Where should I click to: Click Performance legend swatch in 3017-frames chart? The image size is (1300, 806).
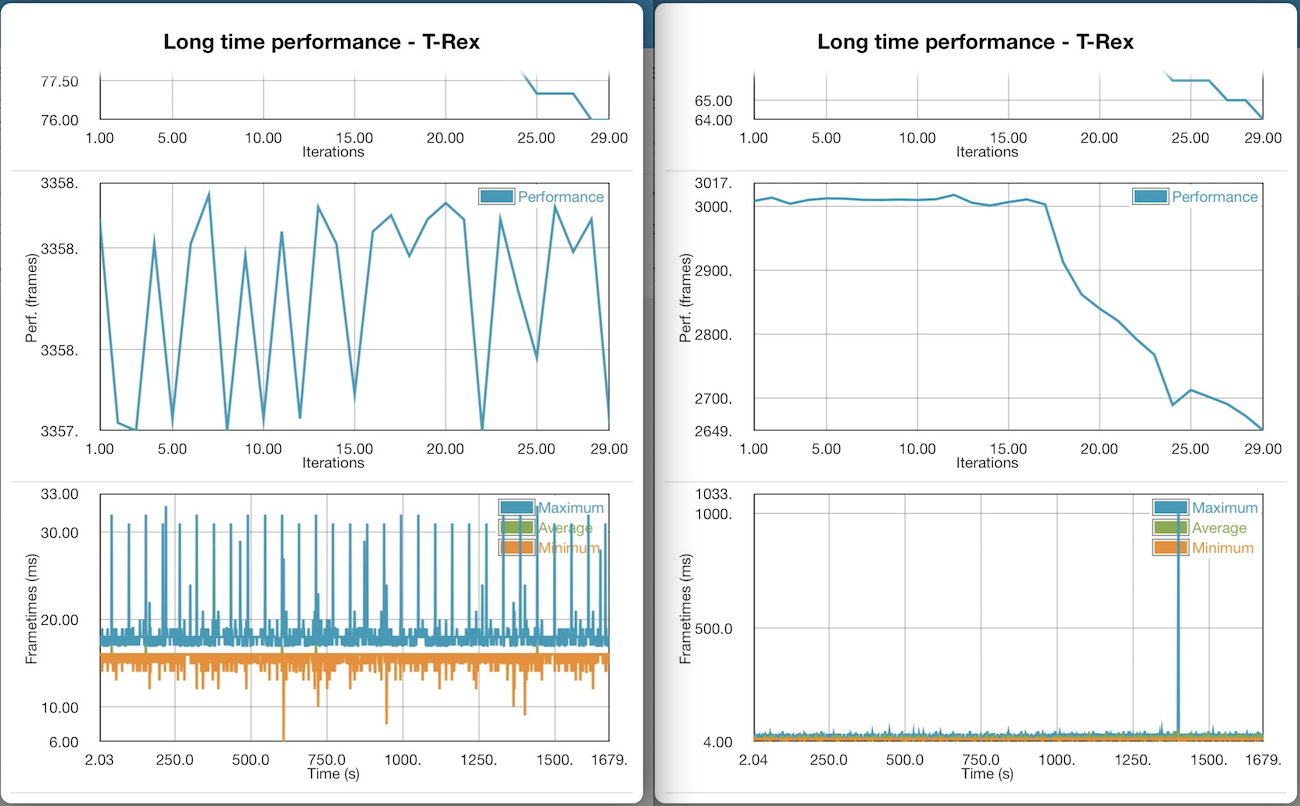1151,197
